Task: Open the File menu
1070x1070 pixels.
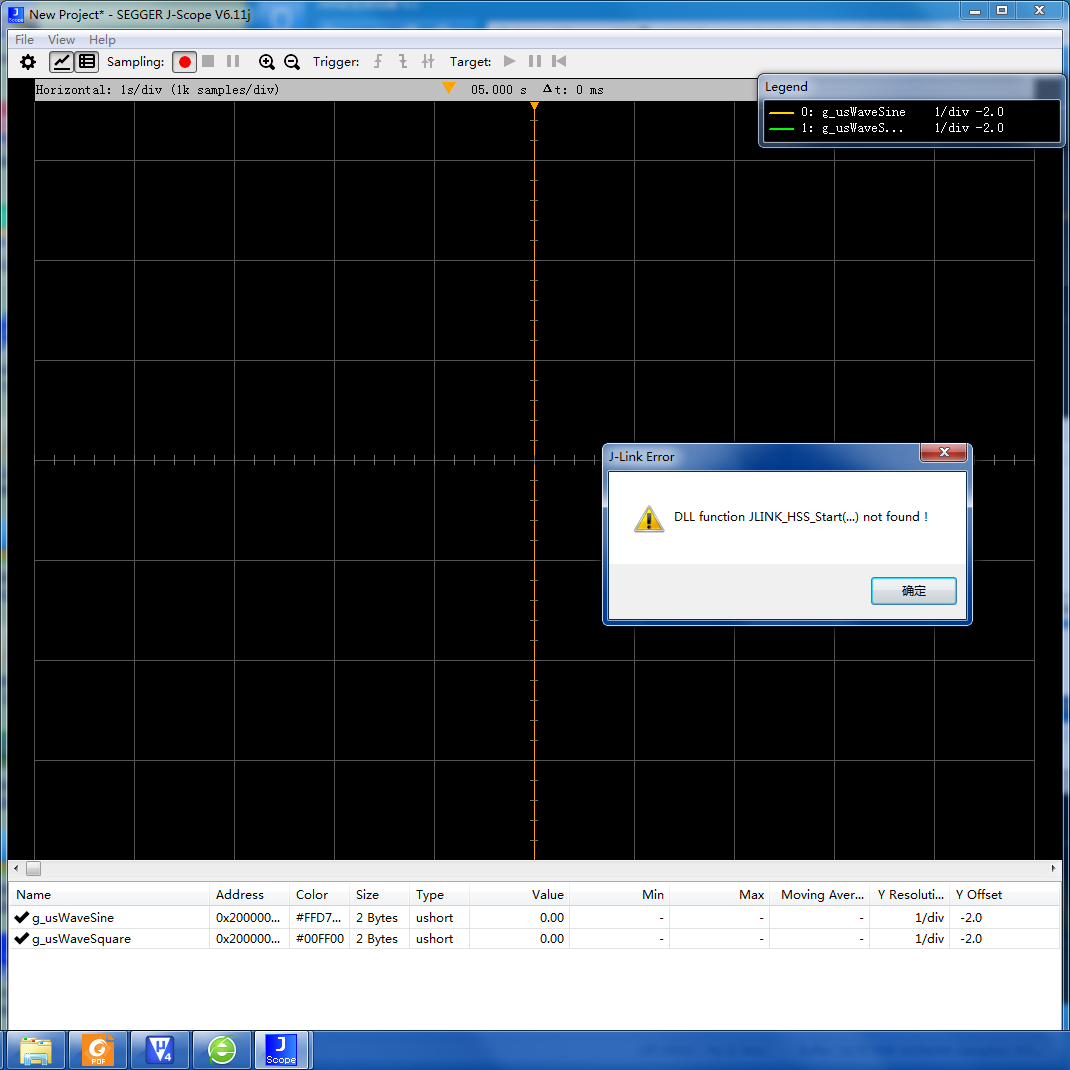Action: coord(24,40)
